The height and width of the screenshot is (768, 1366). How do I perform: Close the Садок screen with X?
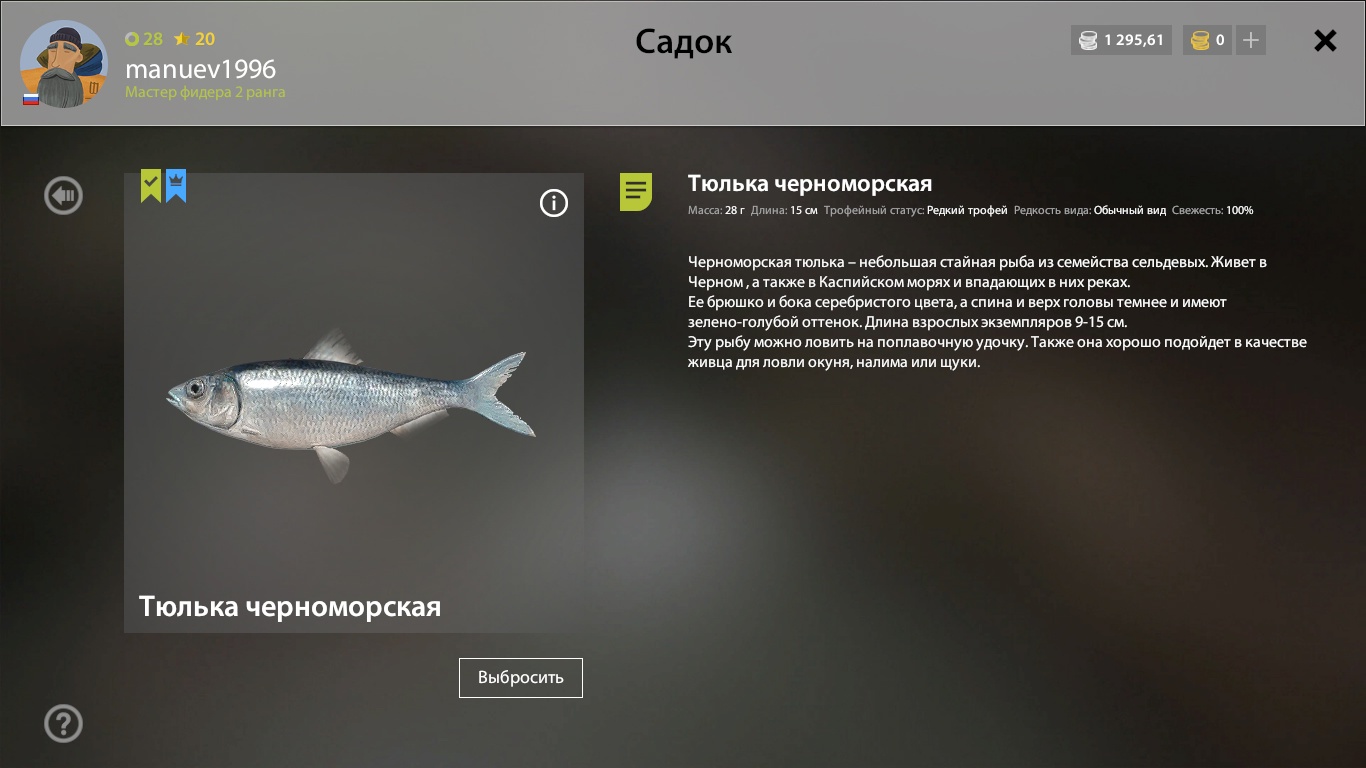(1325, 40)
